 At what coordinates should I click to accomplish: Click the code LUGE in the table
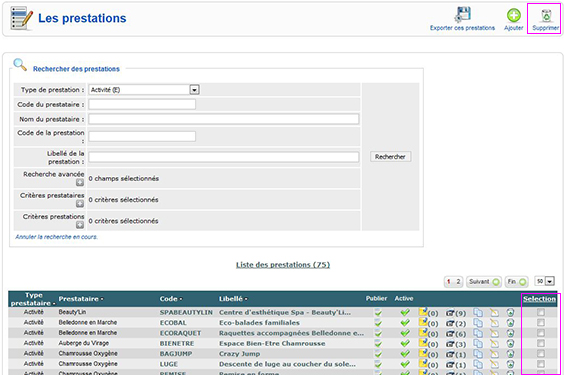point(169,365)
